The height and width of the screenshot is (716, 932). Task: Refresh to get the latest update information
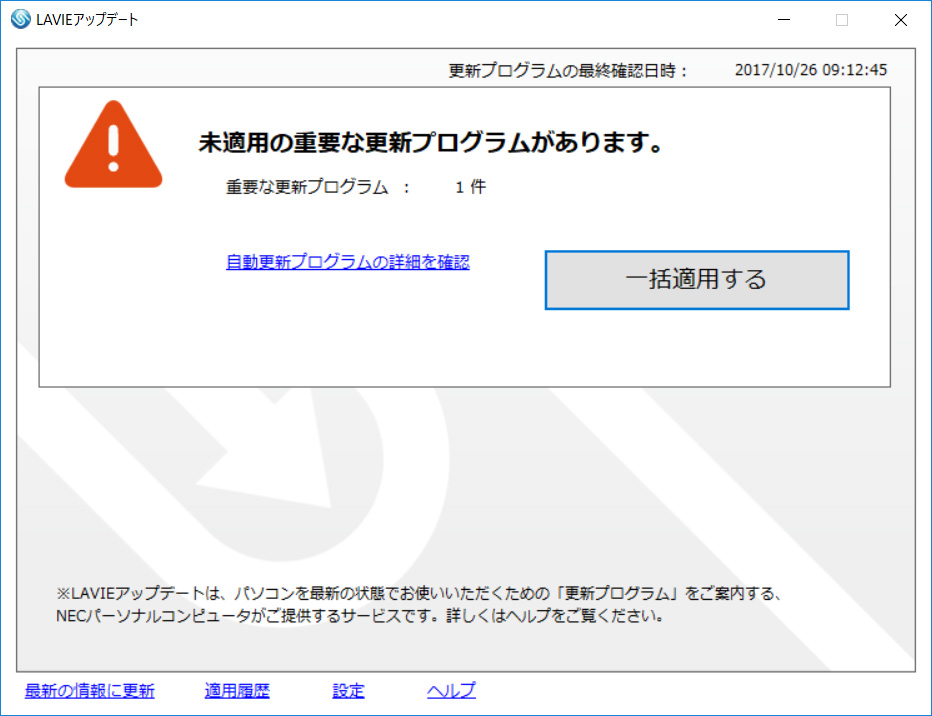coord(90,690)
